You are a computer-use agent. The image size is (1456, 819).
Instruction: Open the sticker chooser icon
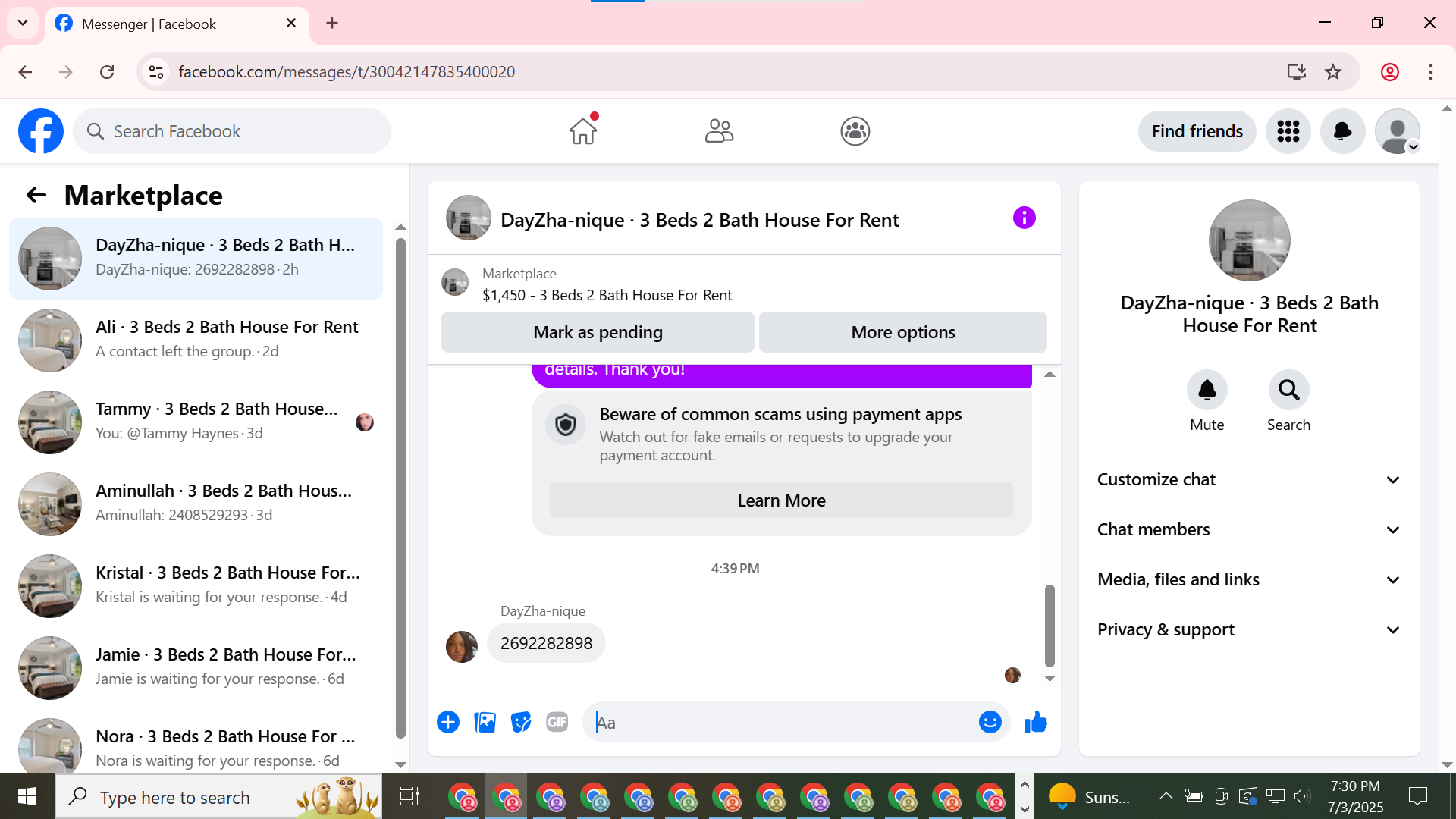click(x=521, y=723)
